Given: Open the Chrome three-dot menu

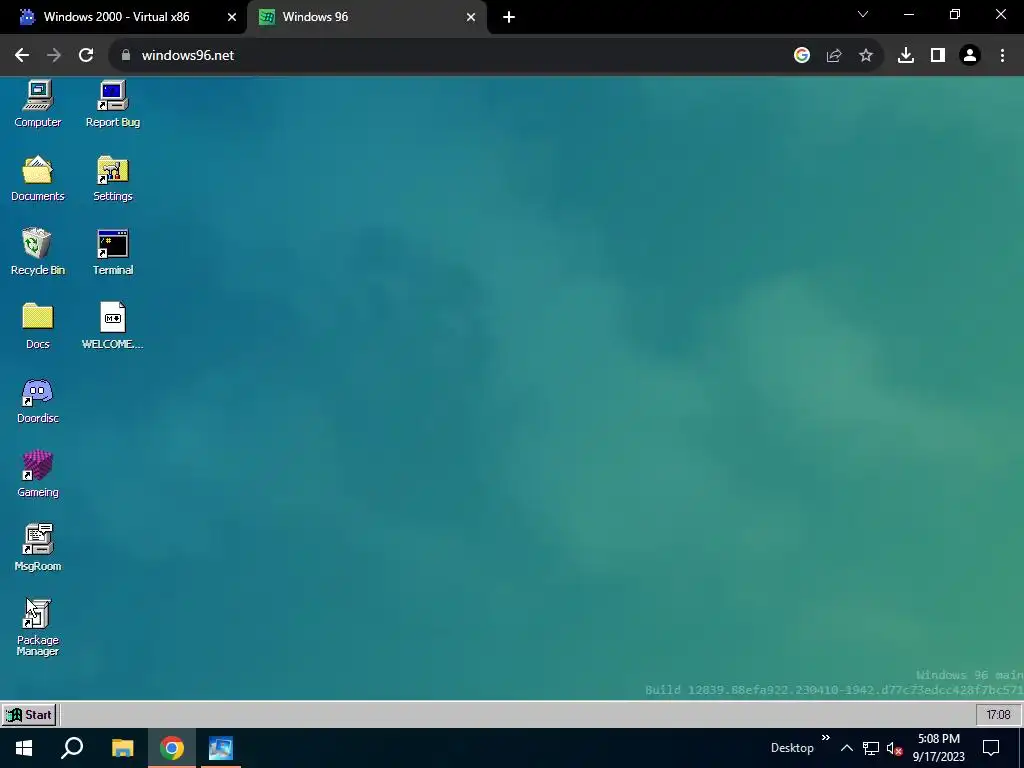Looking at the screenshot, I should pos(1002,56).
